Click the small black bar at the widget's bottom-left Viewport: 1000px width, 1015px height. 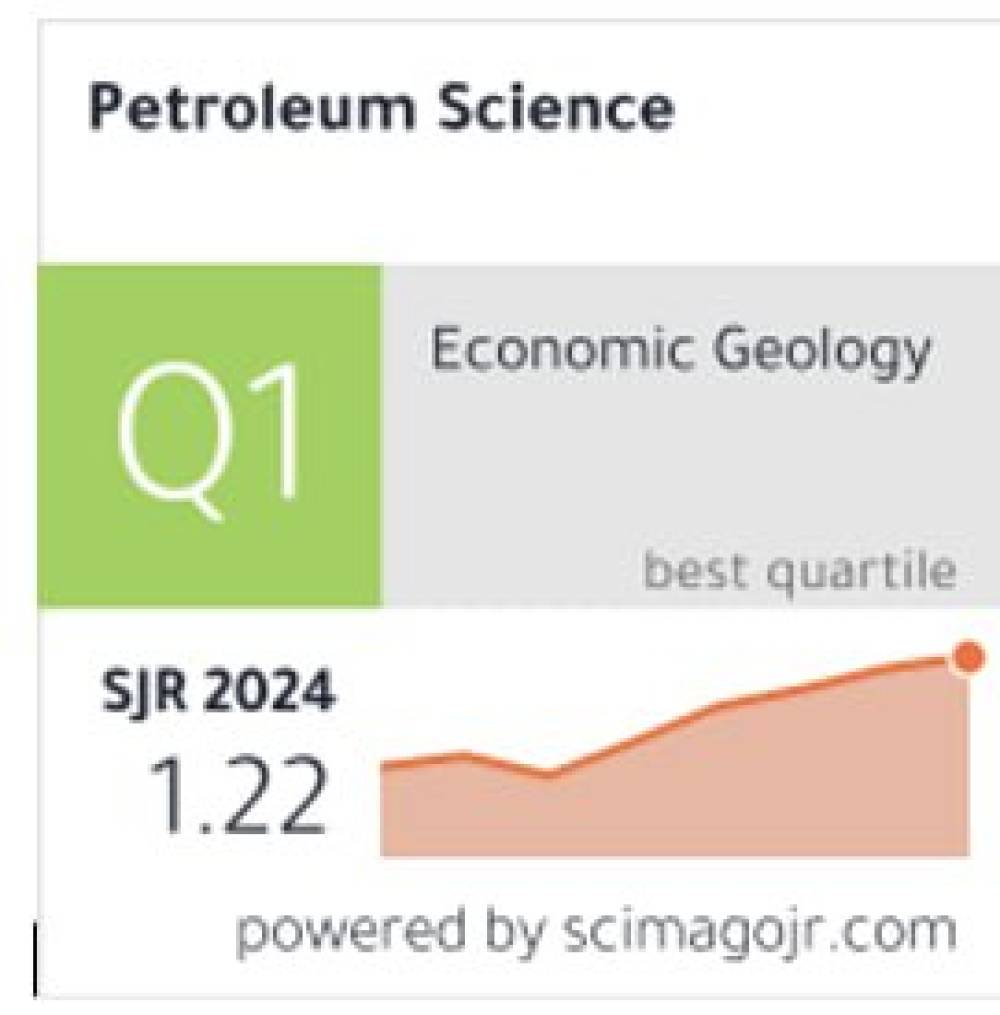point(36,960)
